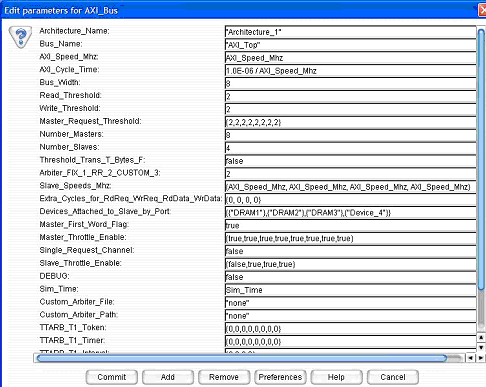
Task: Click the DEBUG label
Action: coord(54,276)
